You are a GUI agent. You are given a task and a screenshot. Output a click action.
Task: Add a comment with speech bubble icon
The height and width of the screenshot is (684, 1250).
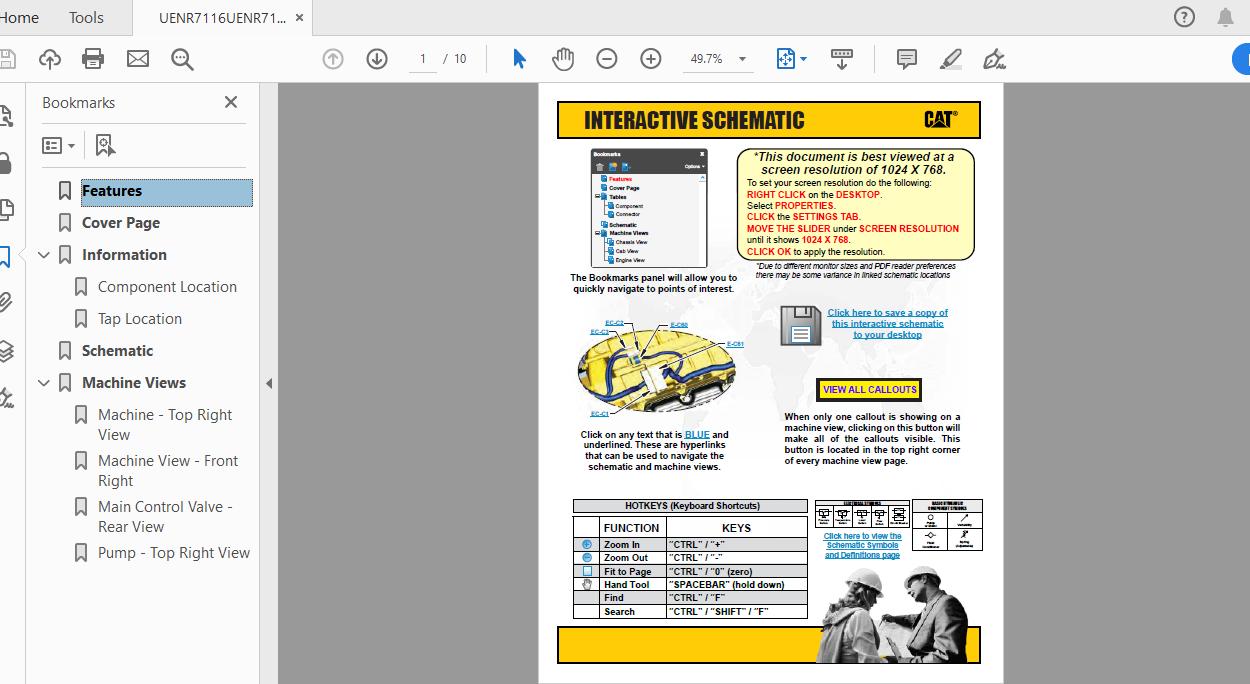click(x=907, y=59)
